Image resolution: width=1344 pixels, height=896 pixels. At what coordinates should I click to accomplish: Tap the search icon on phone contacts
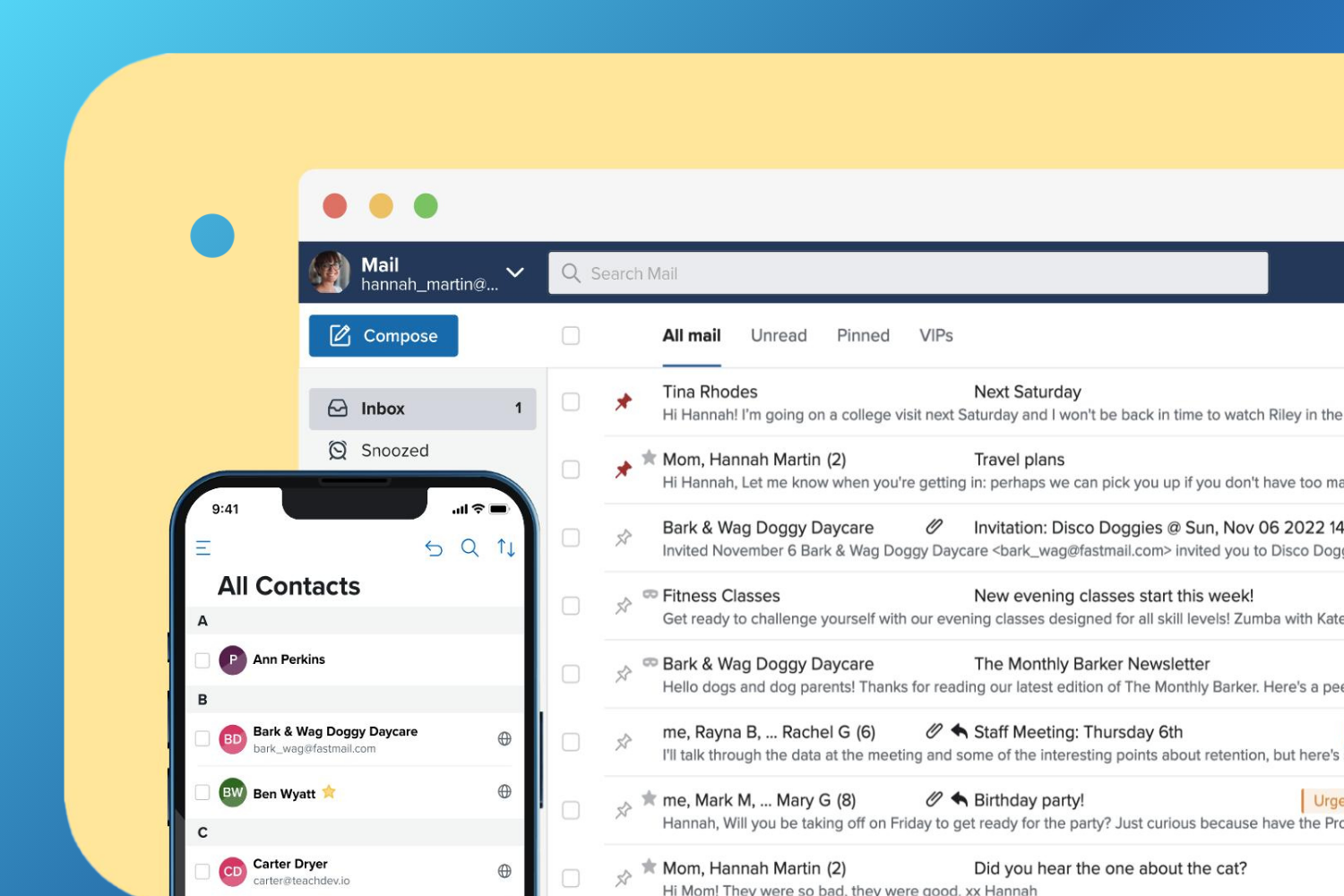[x=470, y=547]
